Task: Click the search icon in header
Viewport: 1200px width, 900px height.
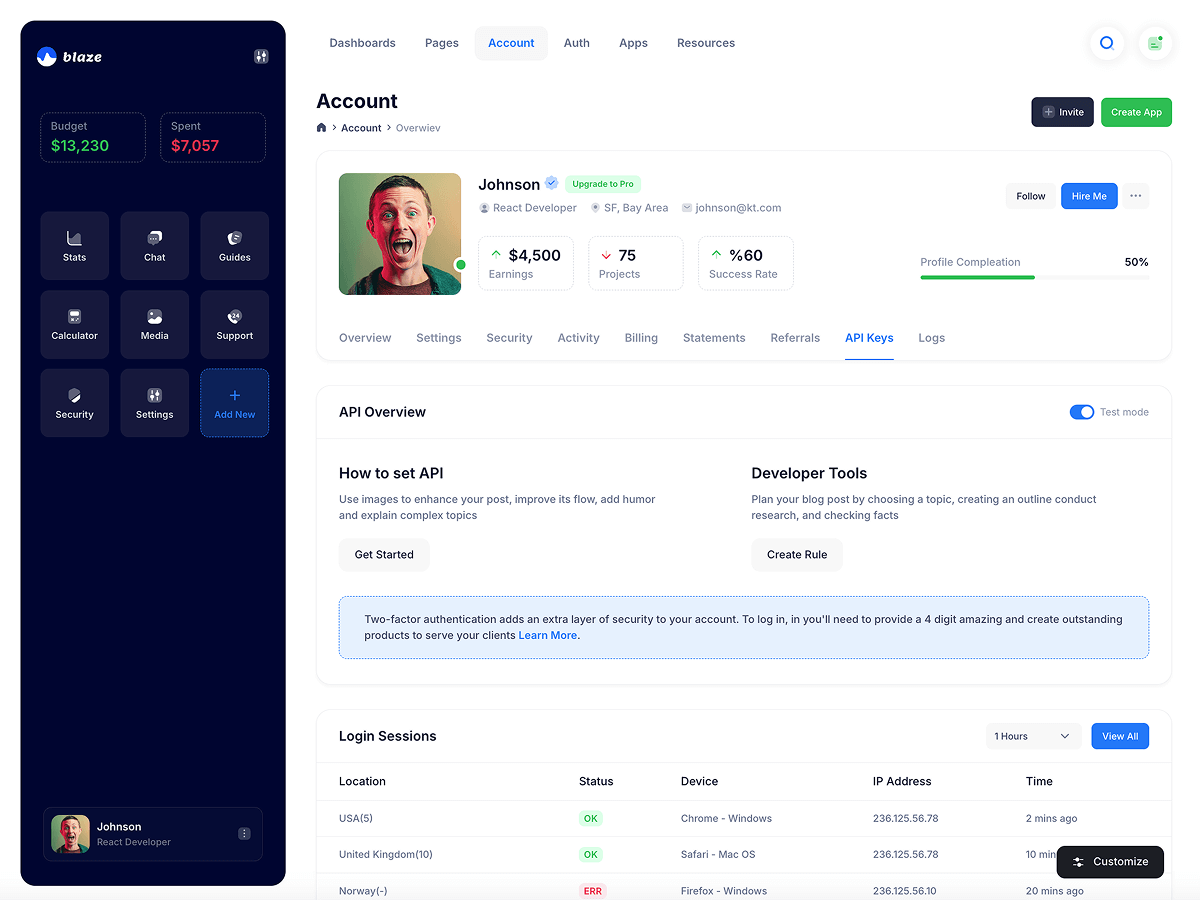Action: point(1107,43)
